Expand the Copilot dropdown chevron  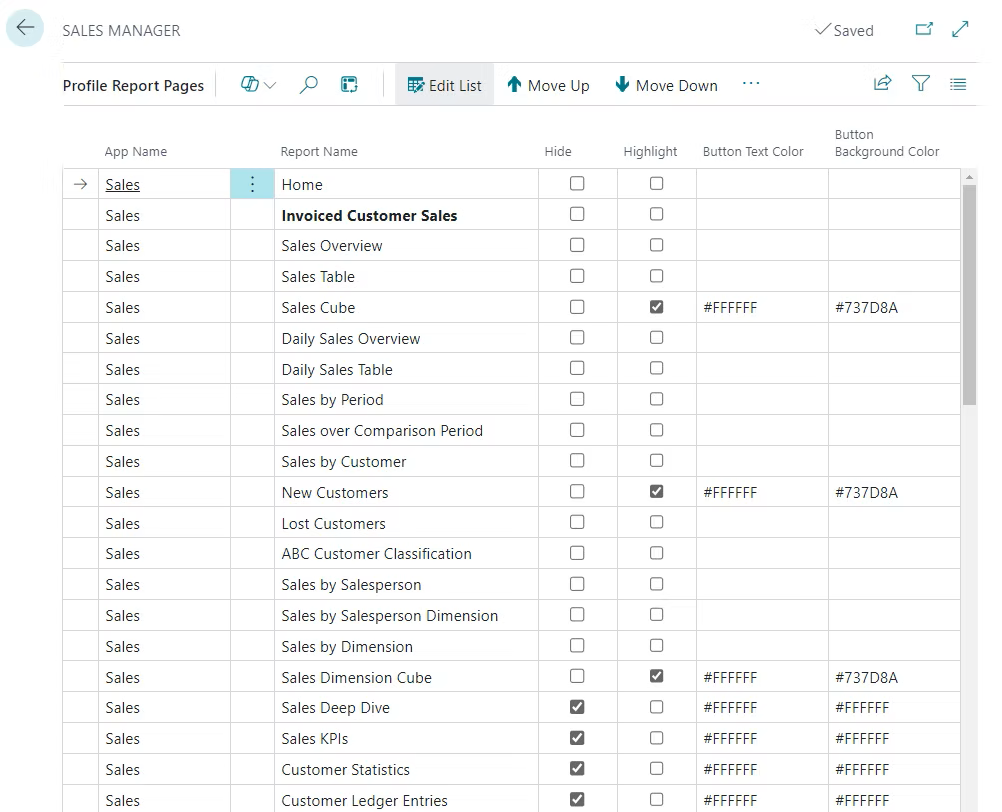[x=270, y=85]
